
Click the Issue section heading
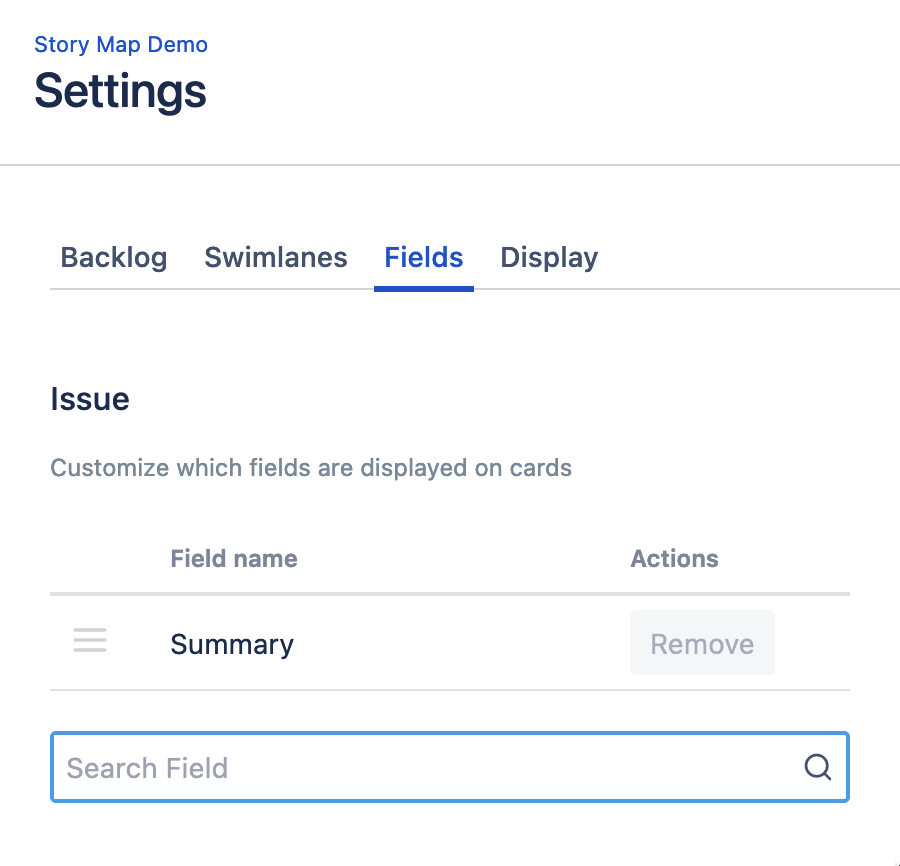[x=90, y=398]
